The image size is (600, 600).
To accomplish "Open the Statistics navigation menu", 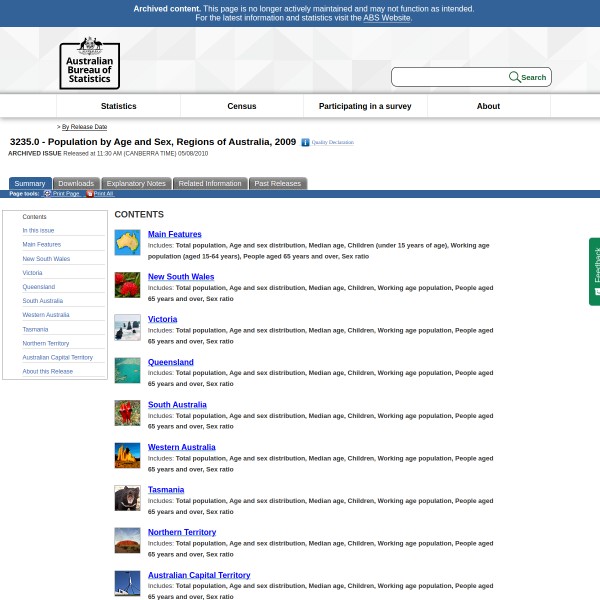I will [x=118, y=106].
